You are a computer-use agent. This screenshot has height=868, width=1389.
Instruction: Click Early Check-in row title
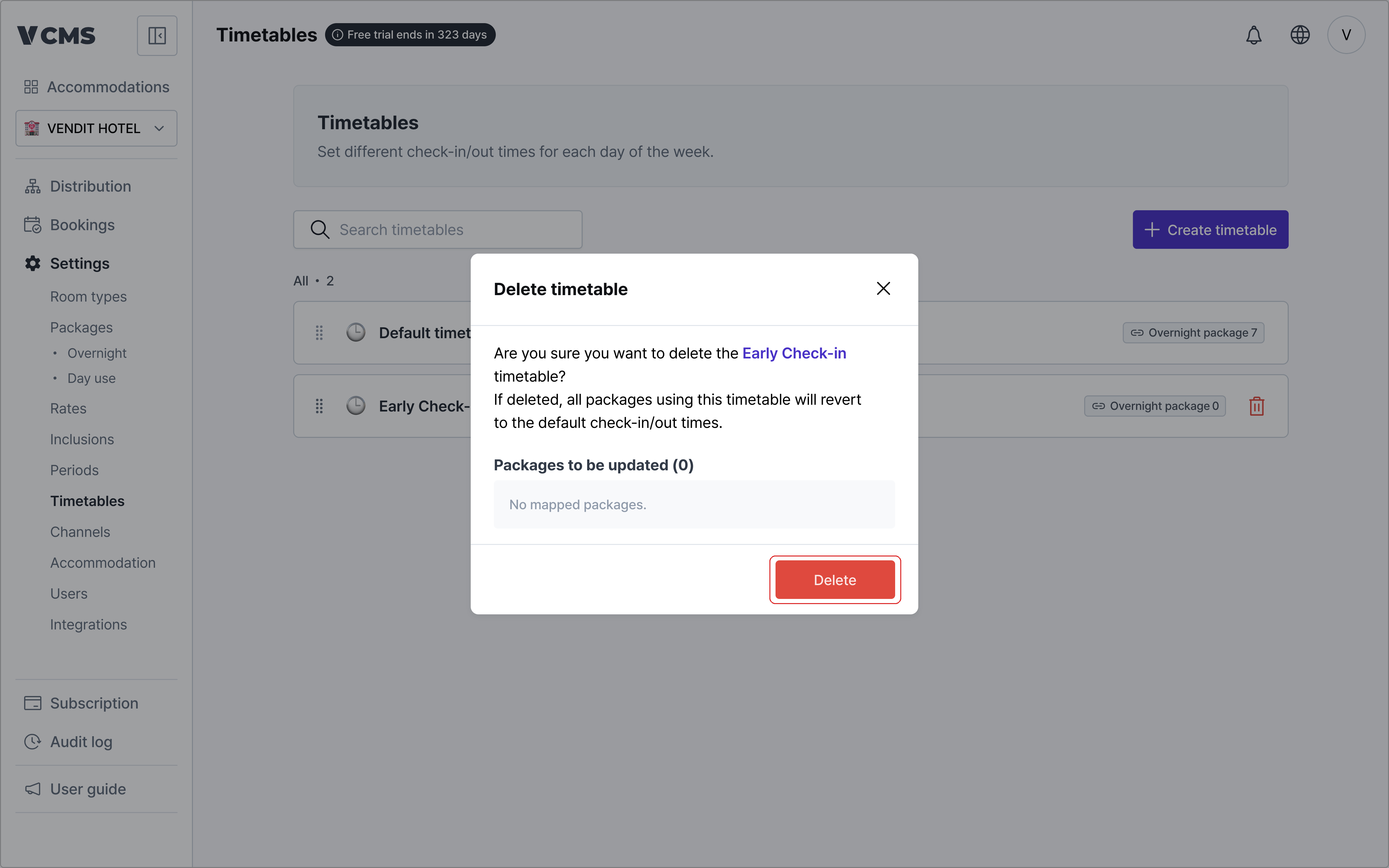pyautogui.click(x=425, y=406)
